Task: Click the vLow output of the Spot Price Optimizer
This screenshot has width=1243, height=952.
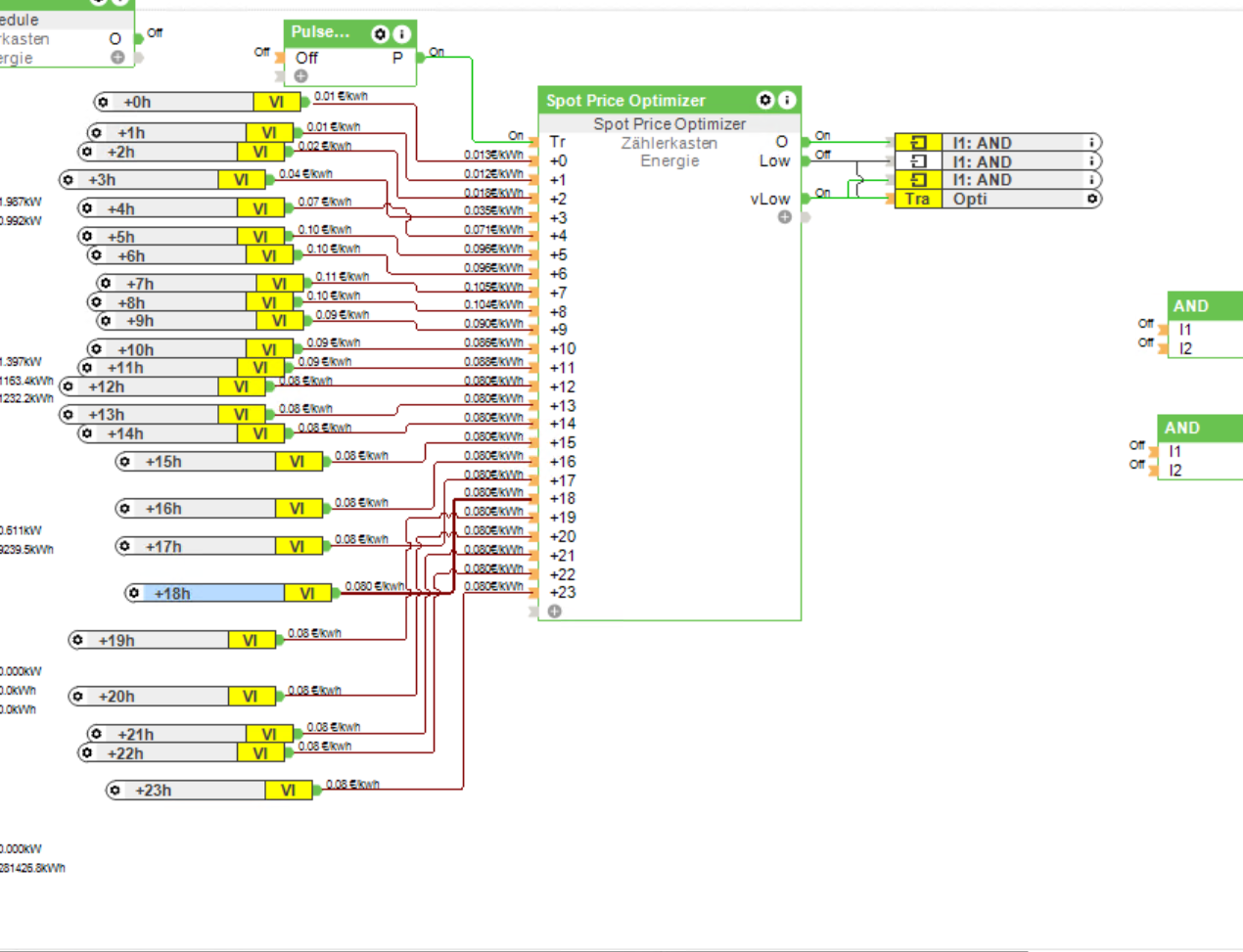Action: (769, 199)
